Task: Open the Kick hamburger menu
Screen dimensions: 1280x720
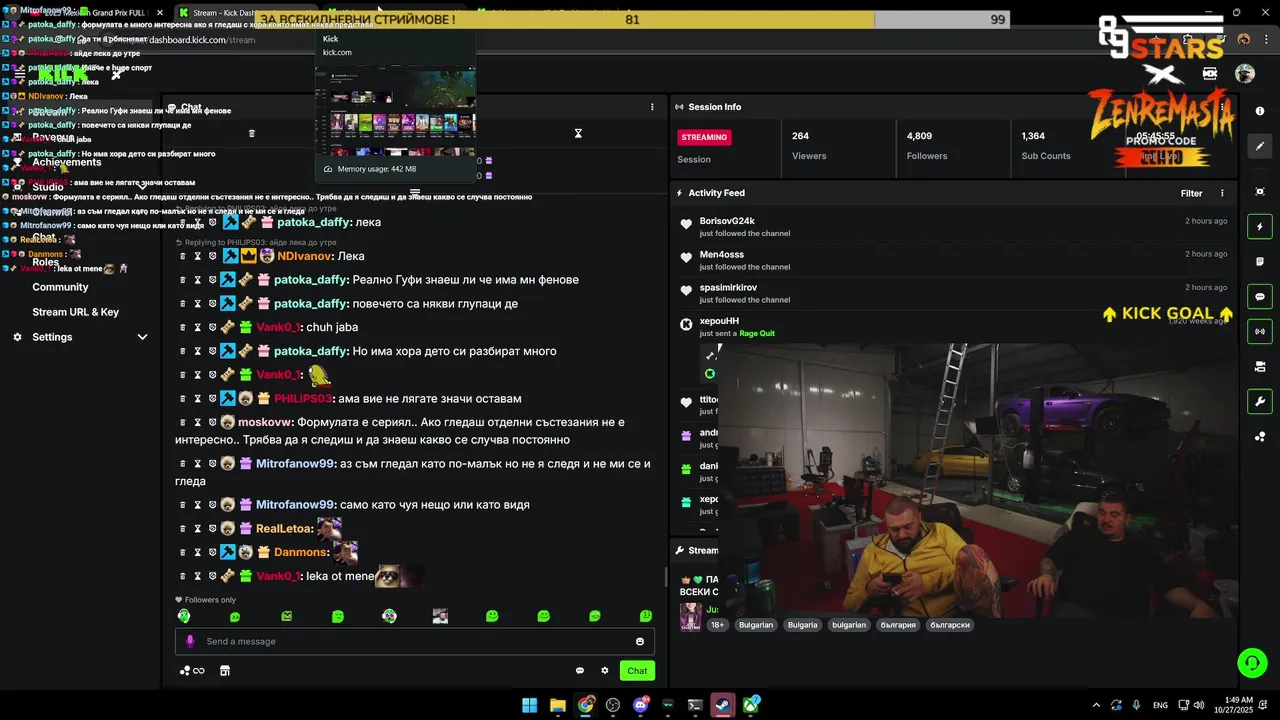Action: (20, 74)
